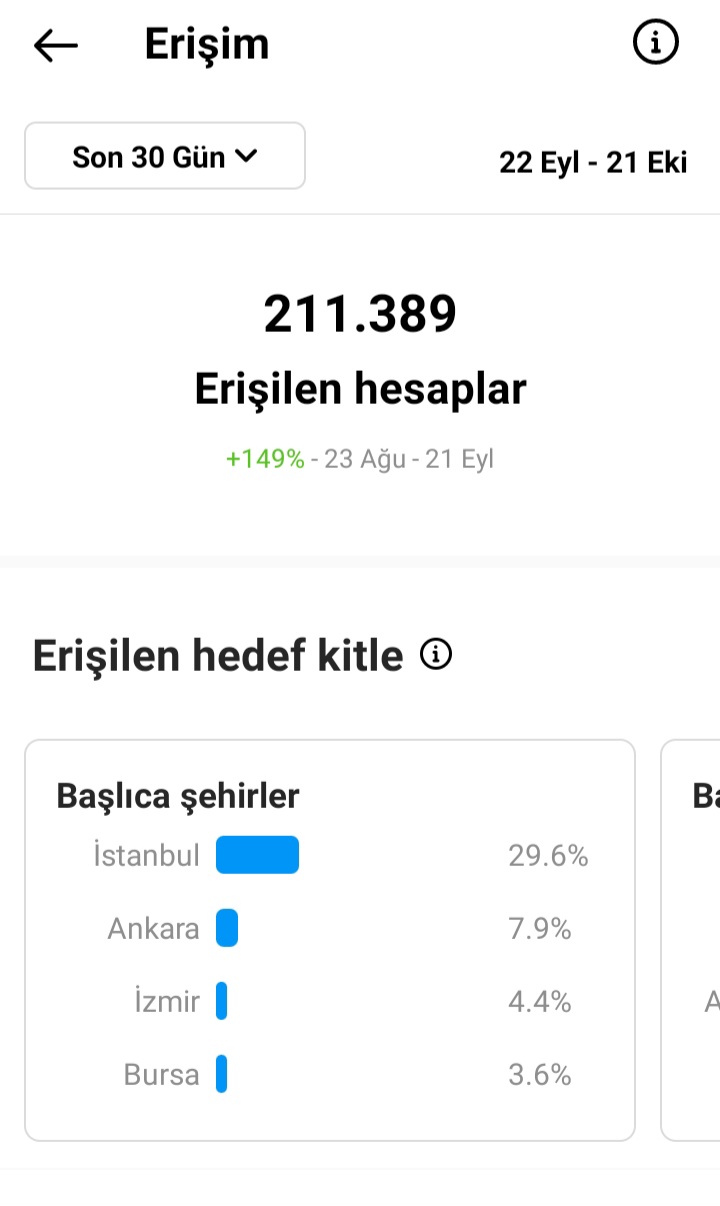The height and width of the screenshot is (1206, 720).
Task: Click the Ankara blue bar
Action: click(x=227, y=928)
